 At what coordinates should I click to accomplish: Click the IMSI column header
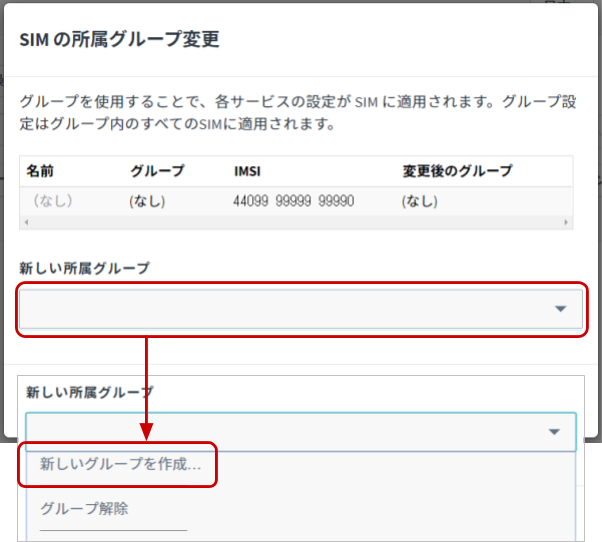tap(248, 171)
